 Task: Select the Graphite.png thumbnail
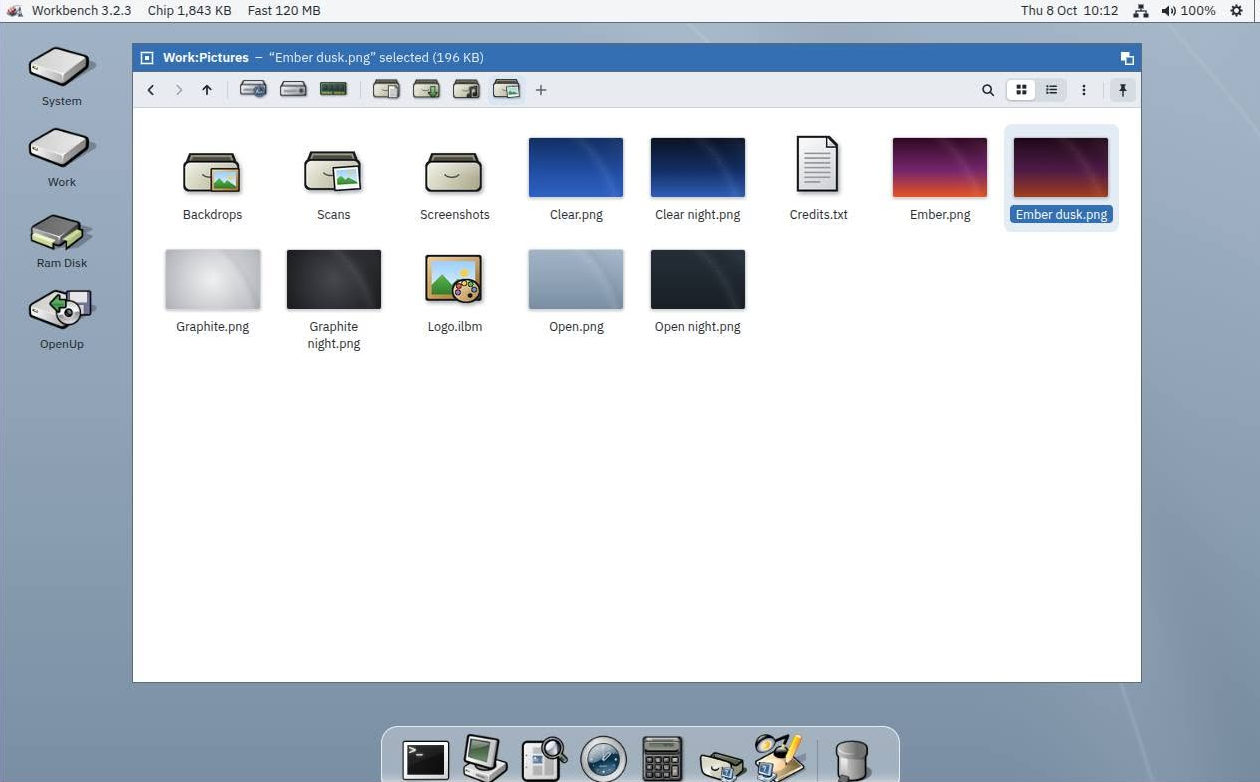coord(213,279)
